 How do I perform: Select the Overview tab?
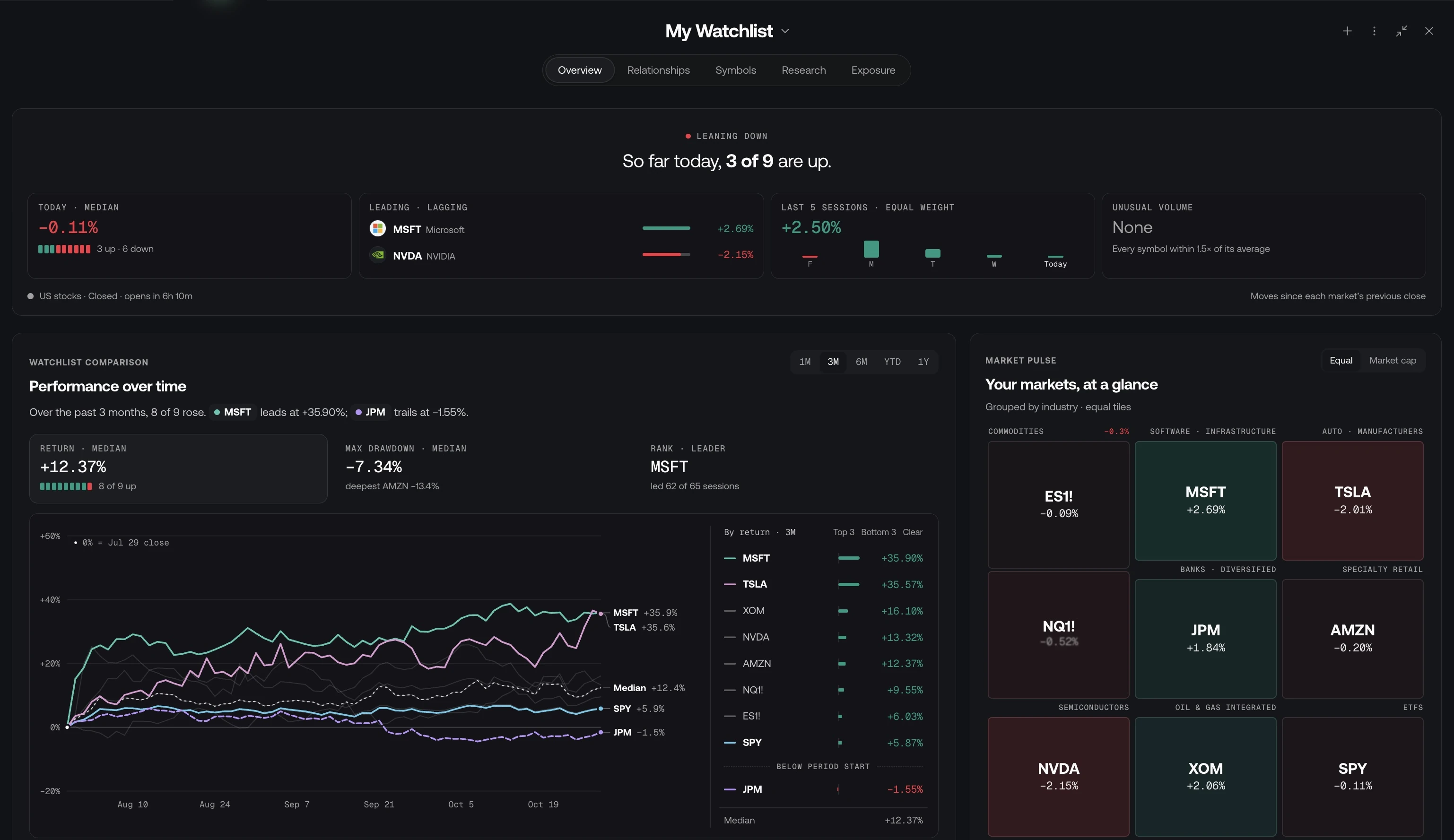579,70
